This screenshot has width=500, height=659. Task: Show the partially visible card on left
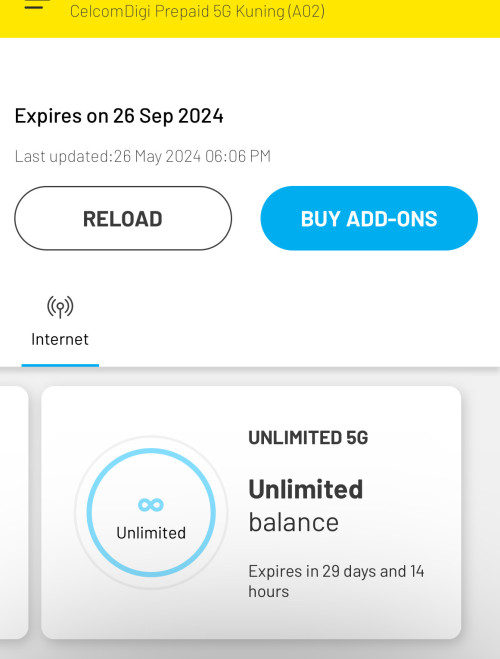[14, 512]
